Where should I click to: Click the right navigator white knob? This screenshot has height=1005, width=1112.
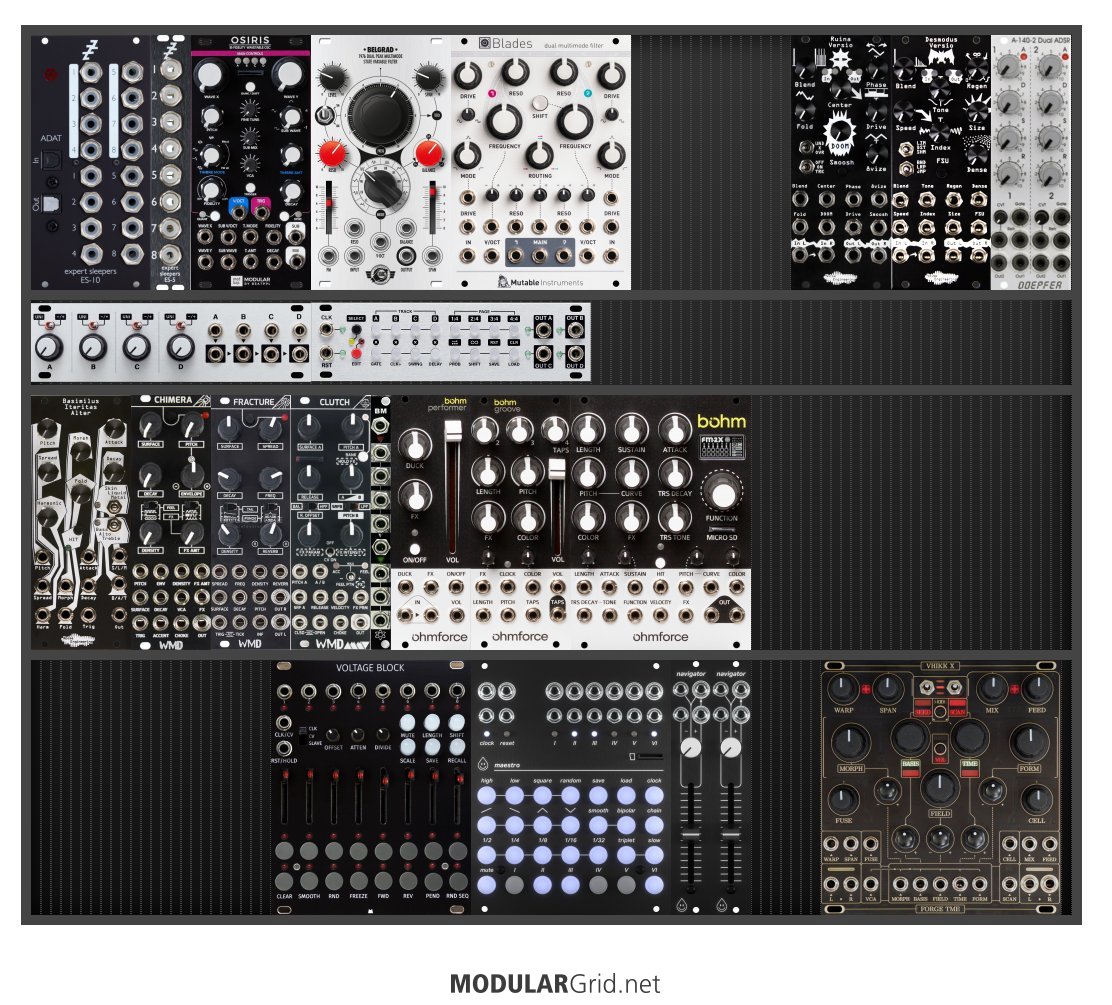[x=730, y=748]
